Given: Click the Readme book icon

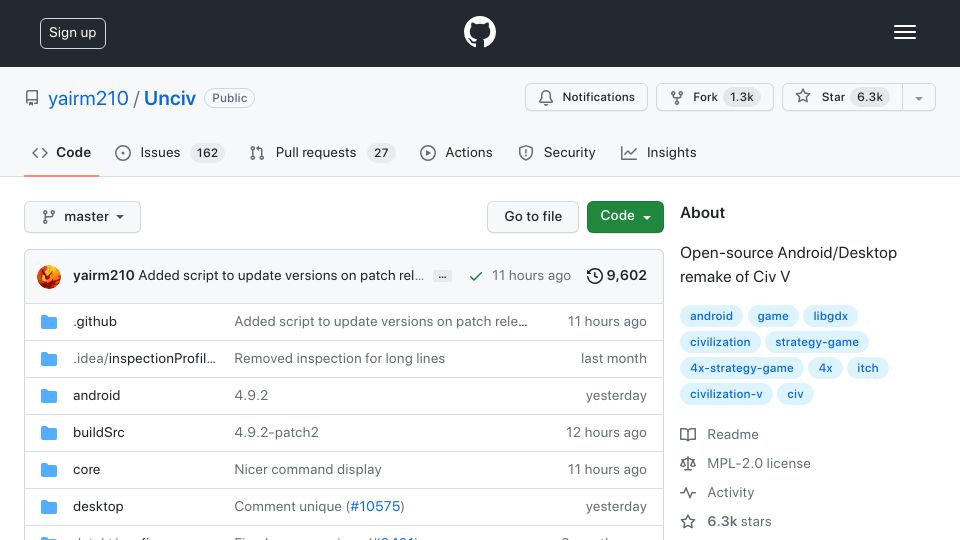Looking at the screenshot, I should click(x=688, y=435).
